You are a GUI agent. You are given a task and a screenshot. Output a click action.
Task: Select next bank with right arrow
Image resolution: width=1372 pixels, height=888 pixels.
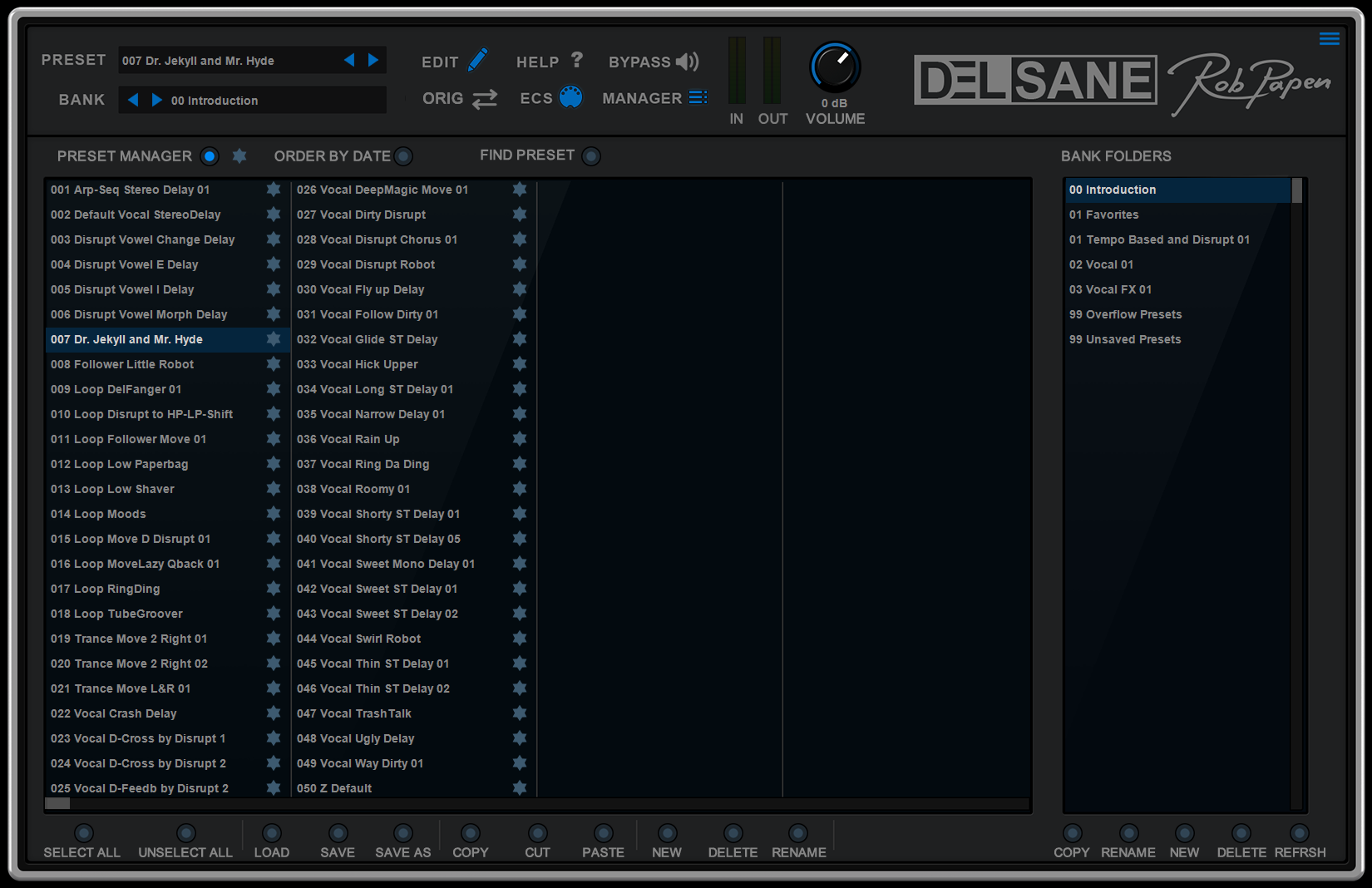click(156, 100)
